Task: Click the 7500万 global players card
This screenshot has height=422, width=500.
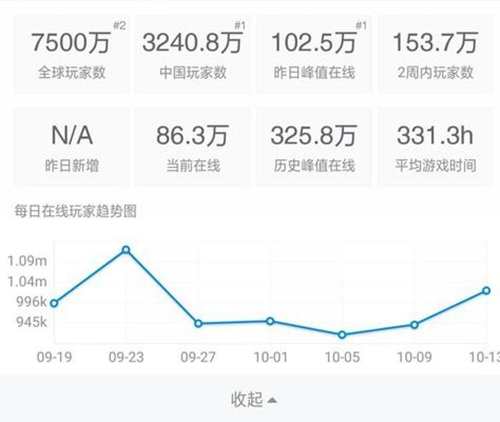Action: click(x=72, y=54)
